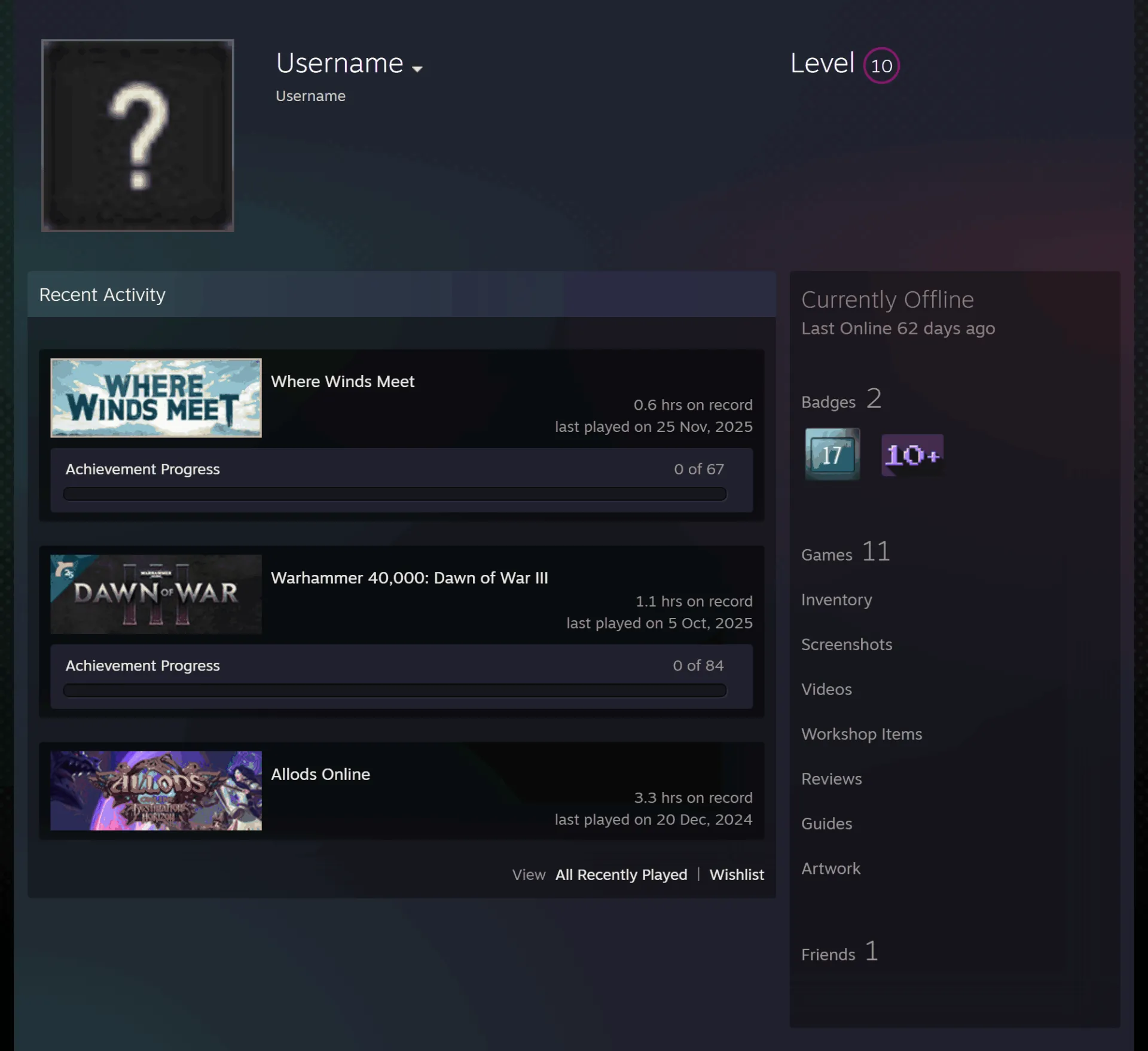Open the Videos page

[x=826, y=689]
